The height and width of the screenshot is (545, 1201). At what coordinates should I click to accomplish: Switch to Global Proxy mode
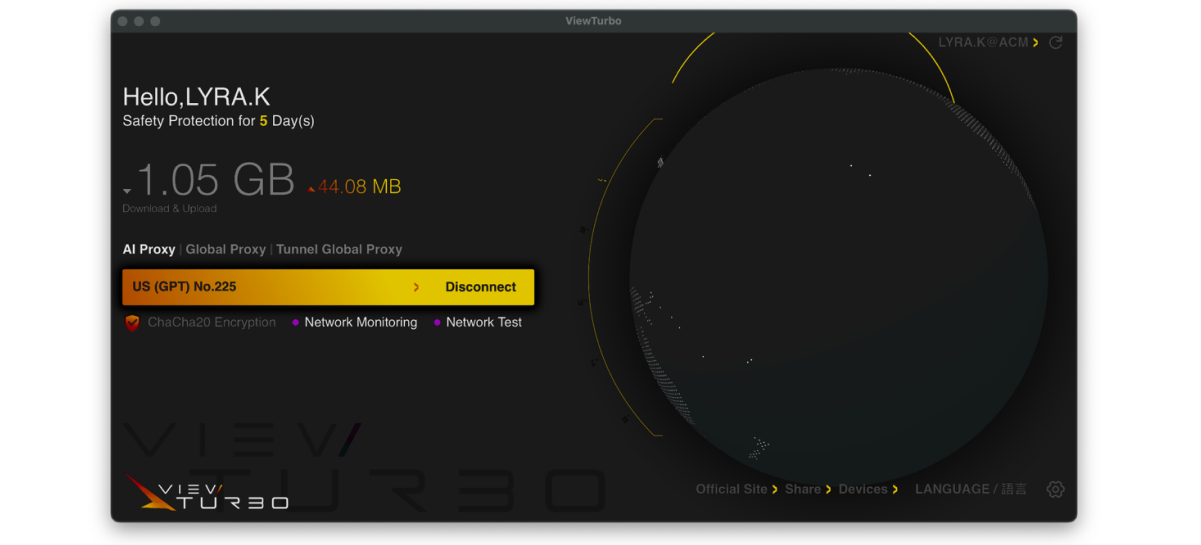tap(226, 249)
